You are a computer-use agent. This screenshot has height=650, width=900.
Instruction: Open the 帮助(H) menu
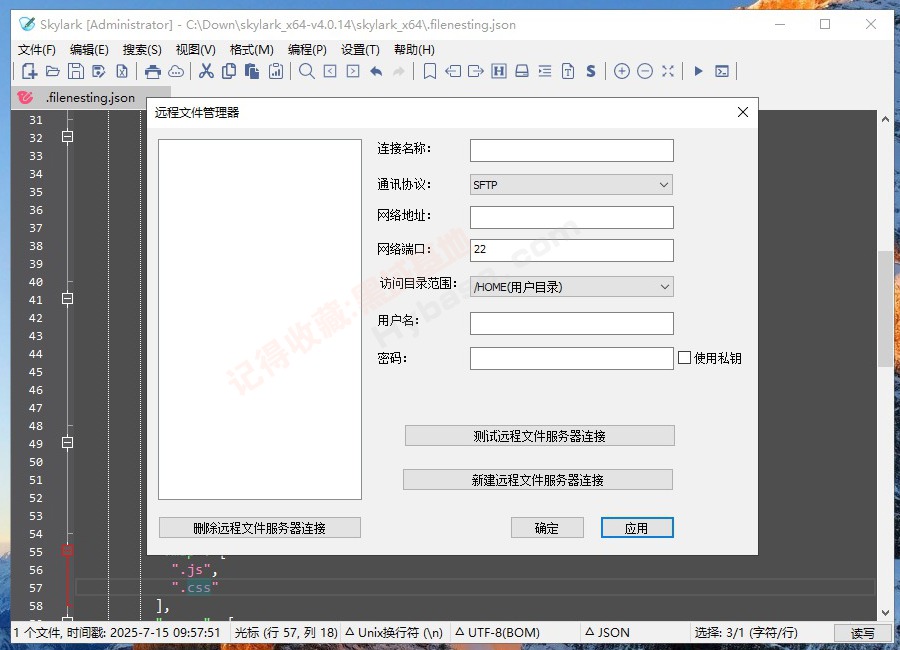click(x=414, y=50)
